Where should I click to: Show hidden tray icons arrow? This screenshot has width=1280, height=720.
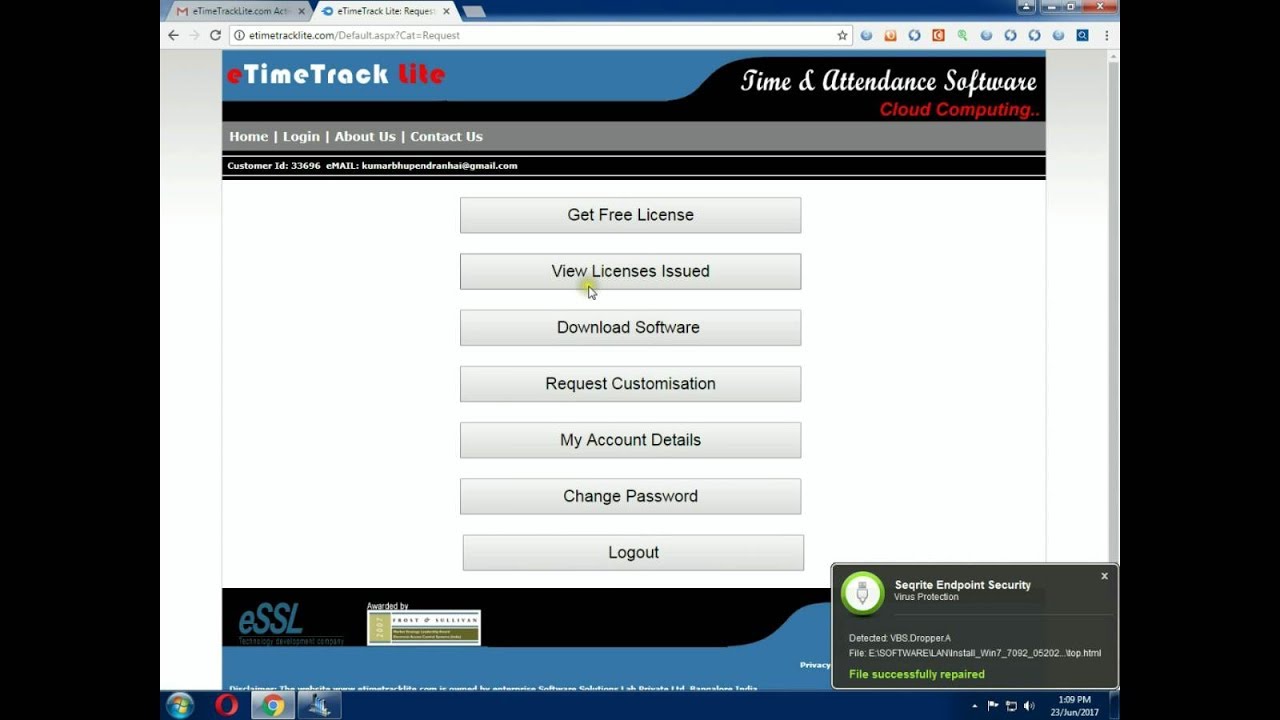click(x=975, y=706)
